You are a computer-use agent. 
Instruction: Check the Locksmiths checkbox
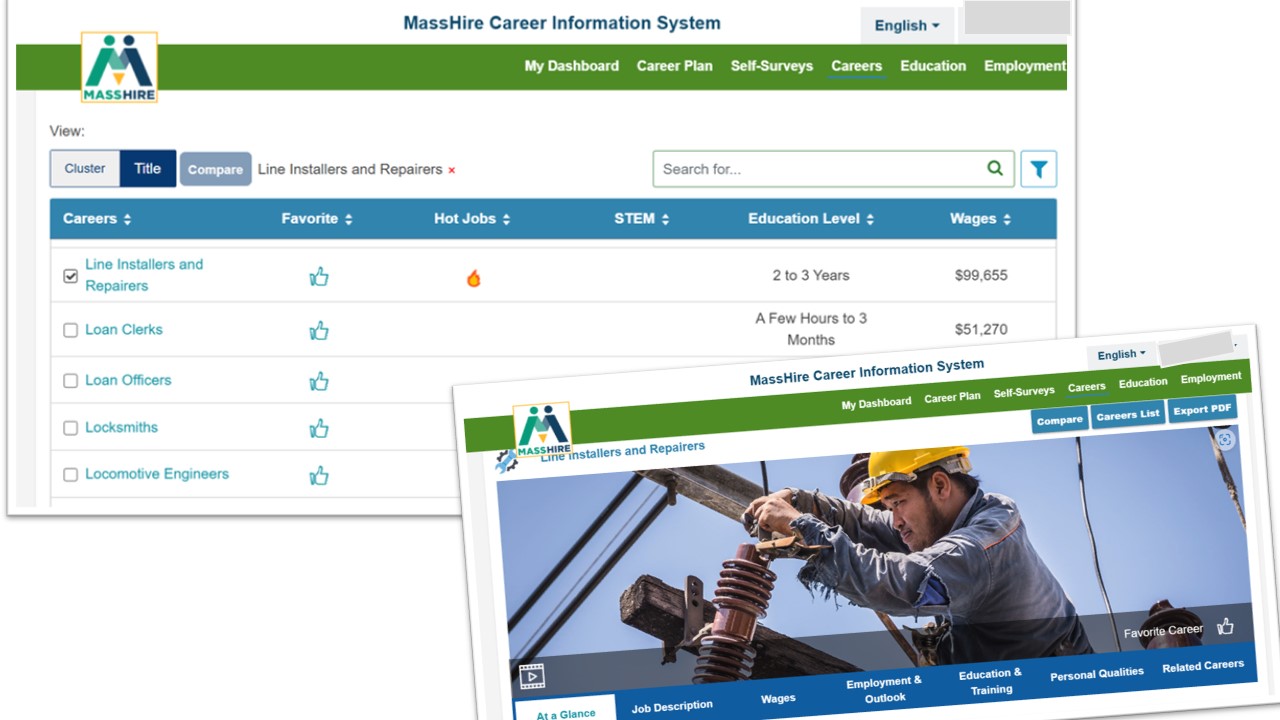(70, 428)
